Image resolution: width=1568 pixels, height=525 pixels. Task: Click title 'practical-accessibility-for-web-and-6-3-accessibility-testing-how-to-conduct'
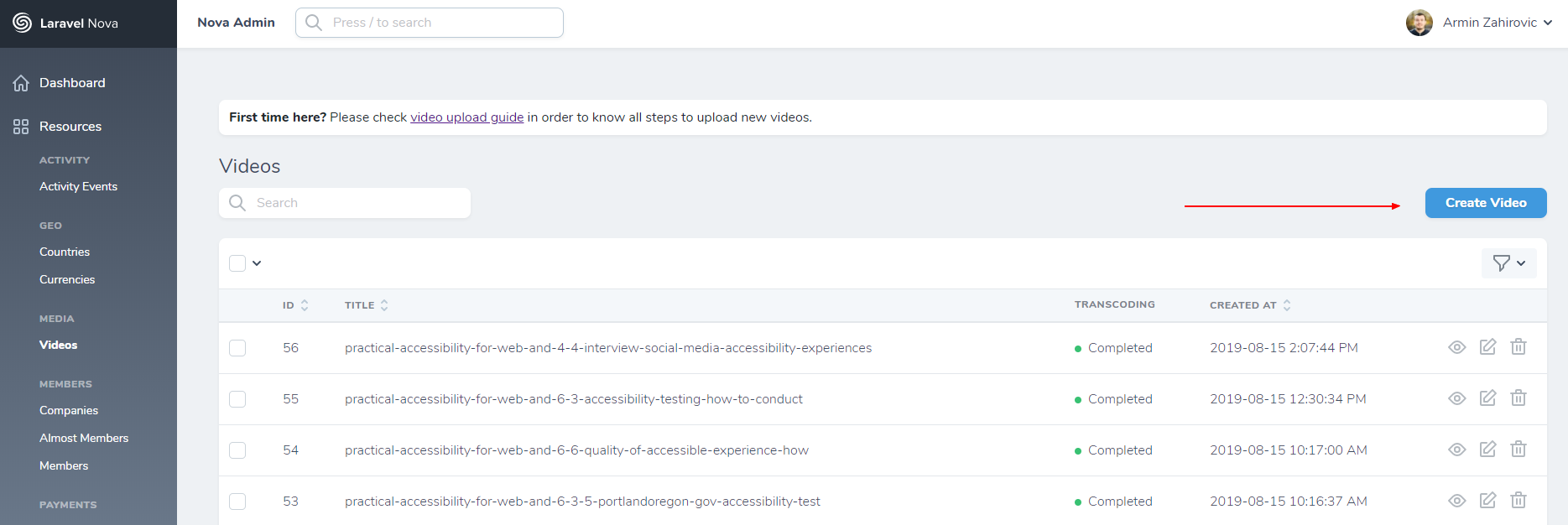tap(574, 399)
